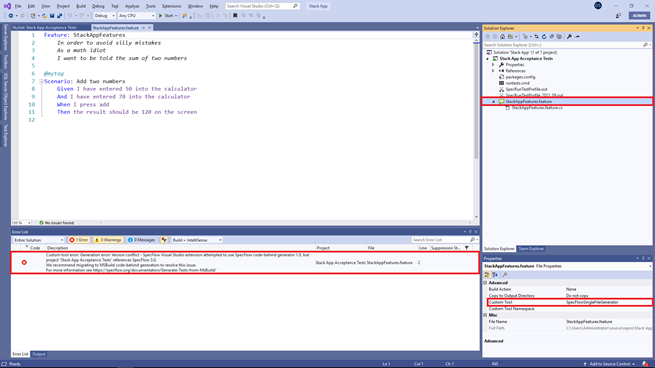Select StackAppFeatures.feature.cs in Solution Explorer
655x368 pixels.
(x=537, y=108)
